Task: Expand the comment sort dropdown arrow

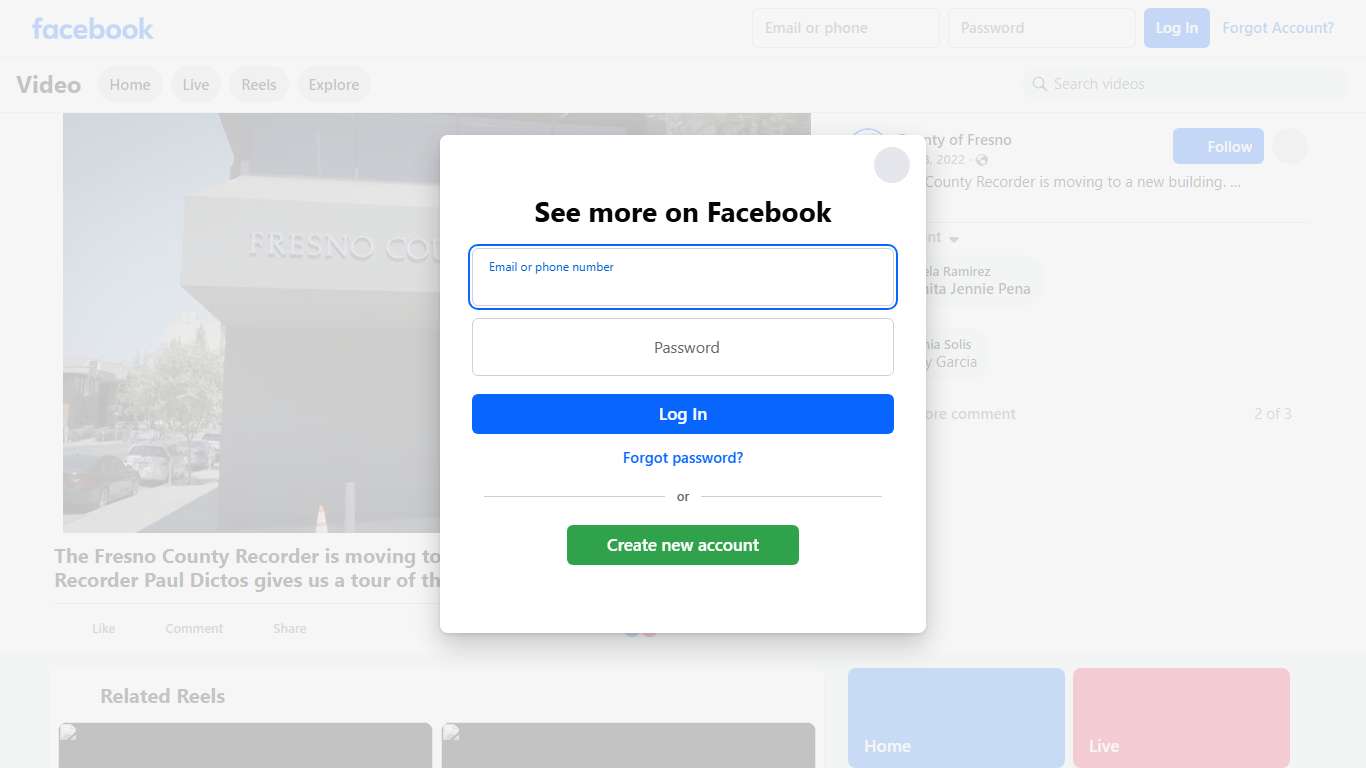Action: [954, 239]
